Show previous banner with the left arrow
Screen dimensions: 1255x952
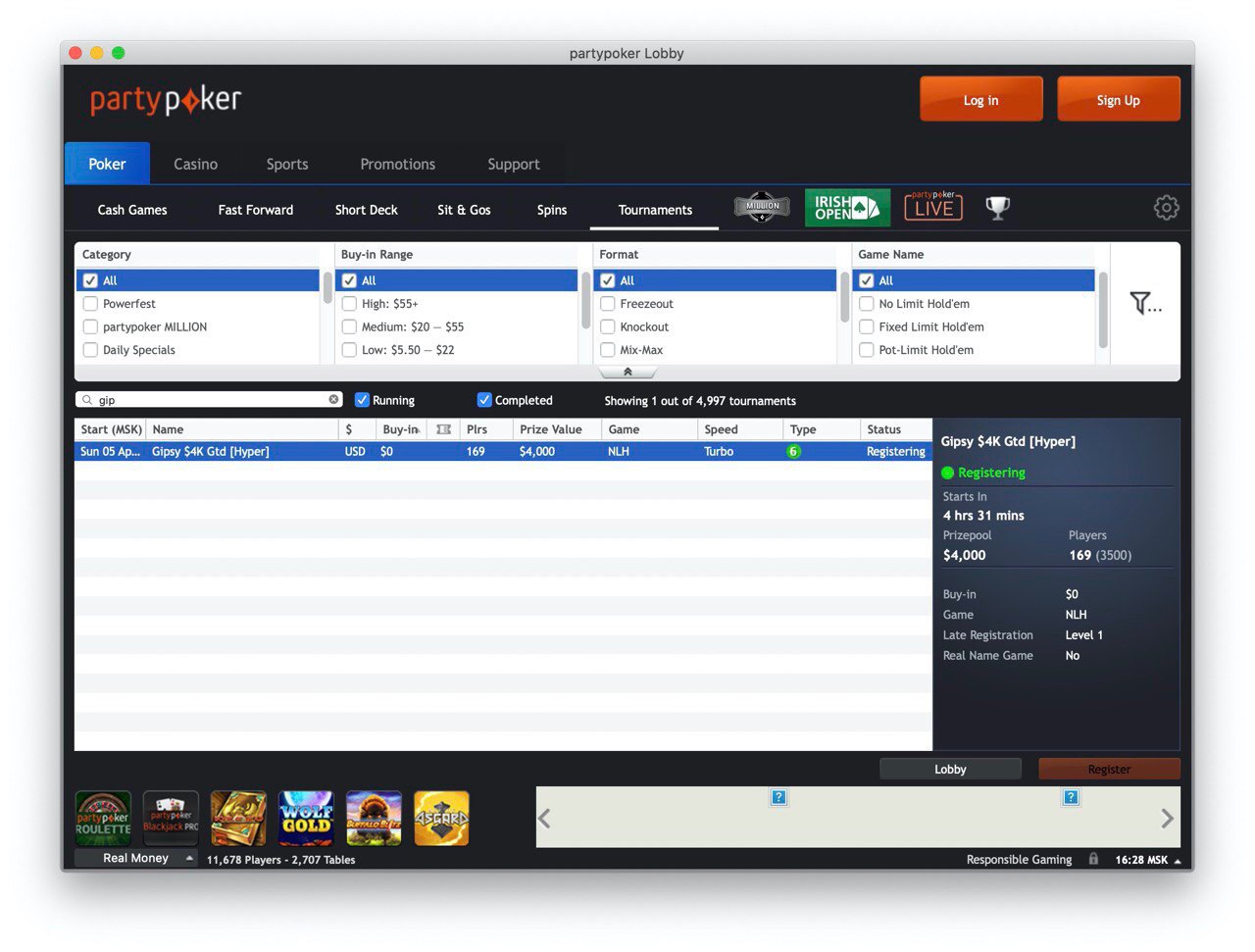(x=545, y=819)
